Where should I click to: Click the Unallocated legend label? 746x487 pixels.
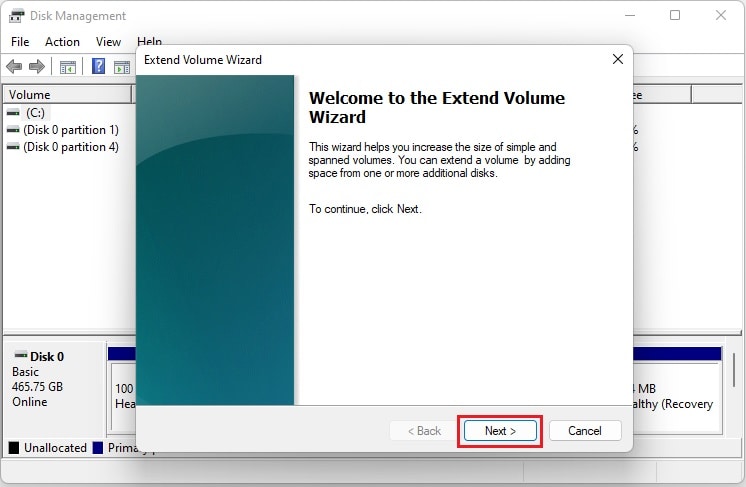point(55,448)
